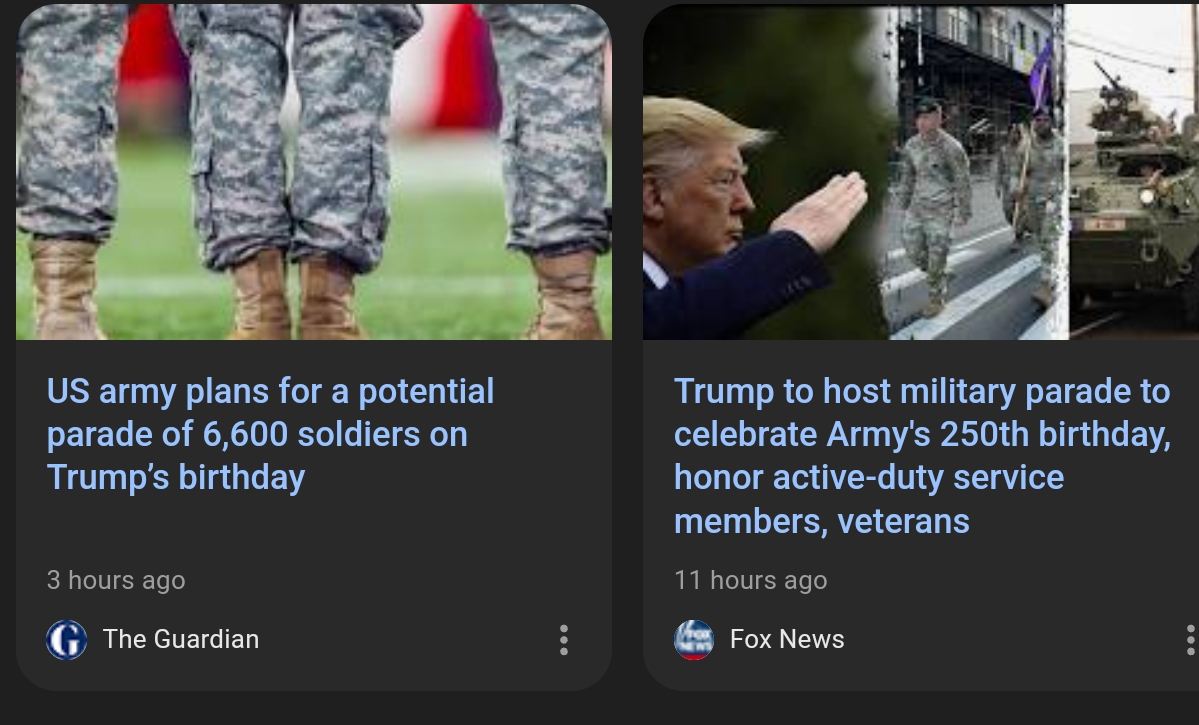Image resolution: width=1199 pixels, height=725 pixels.
Task: Select the soldiers' boots thumbnail image
Action: point(313,172)
